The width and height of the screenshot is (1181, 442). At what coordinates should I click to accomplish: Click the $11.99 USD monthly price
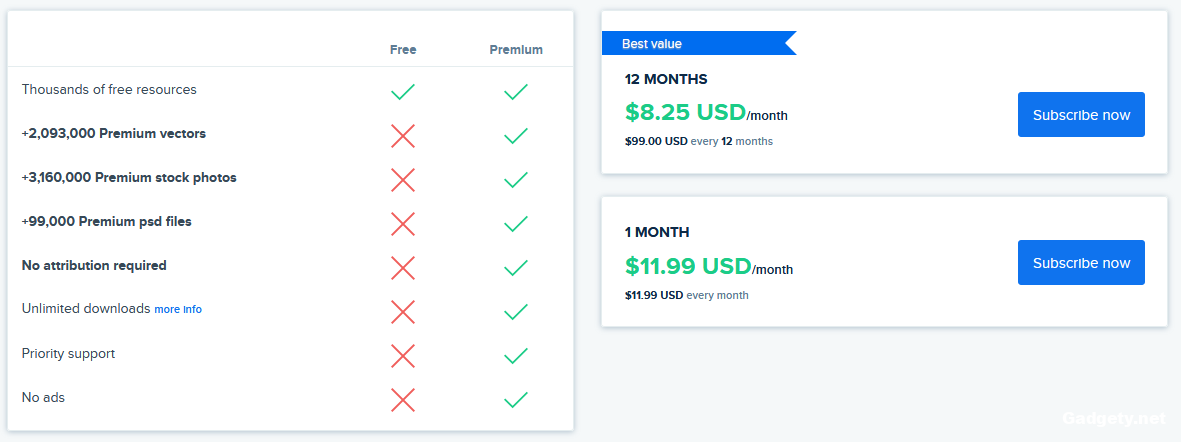[x=688, y=267]
